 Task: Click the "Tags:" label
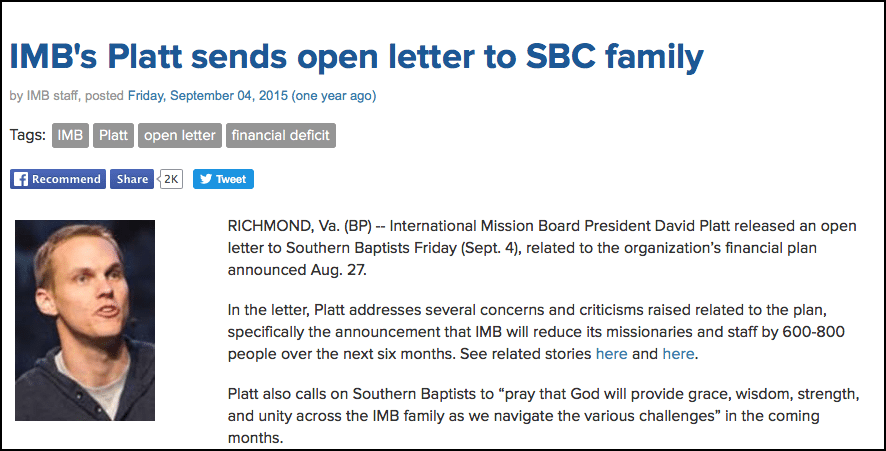28,135
